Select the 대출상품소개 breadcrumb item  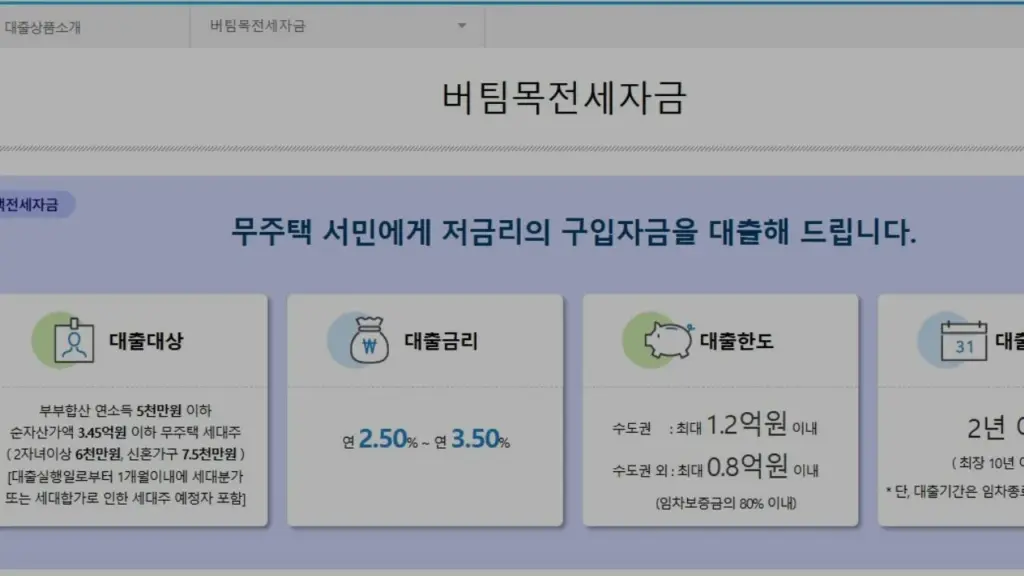42,27
